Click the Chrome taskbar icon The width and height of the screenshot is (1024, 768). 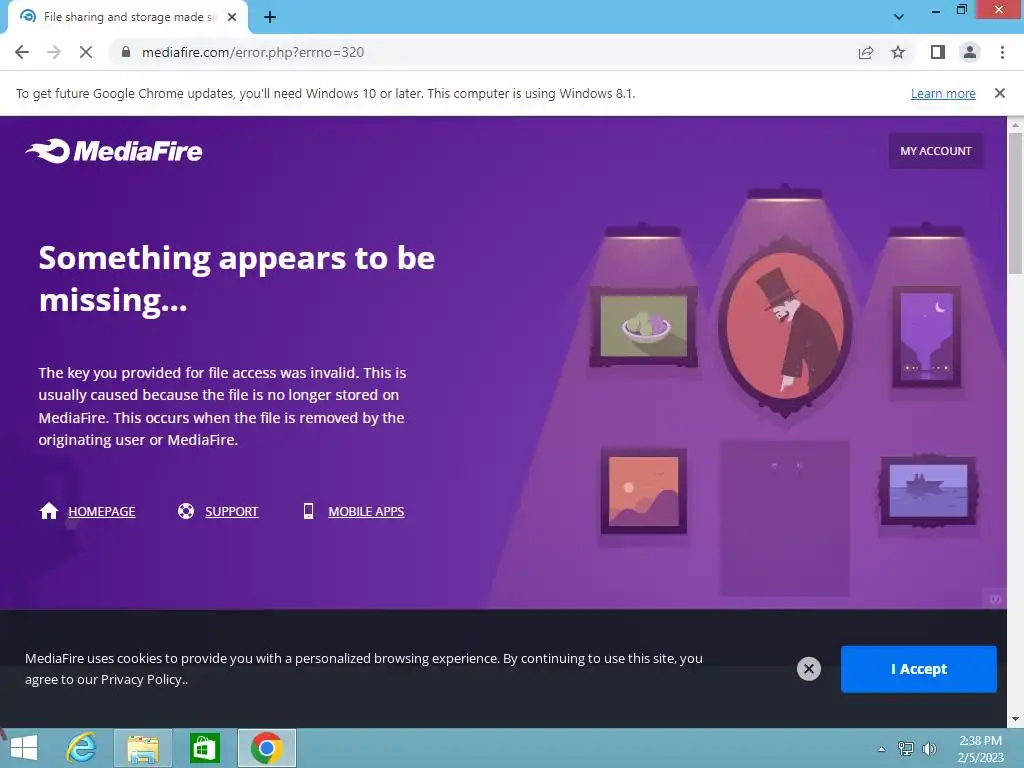[x=266, y=748]
